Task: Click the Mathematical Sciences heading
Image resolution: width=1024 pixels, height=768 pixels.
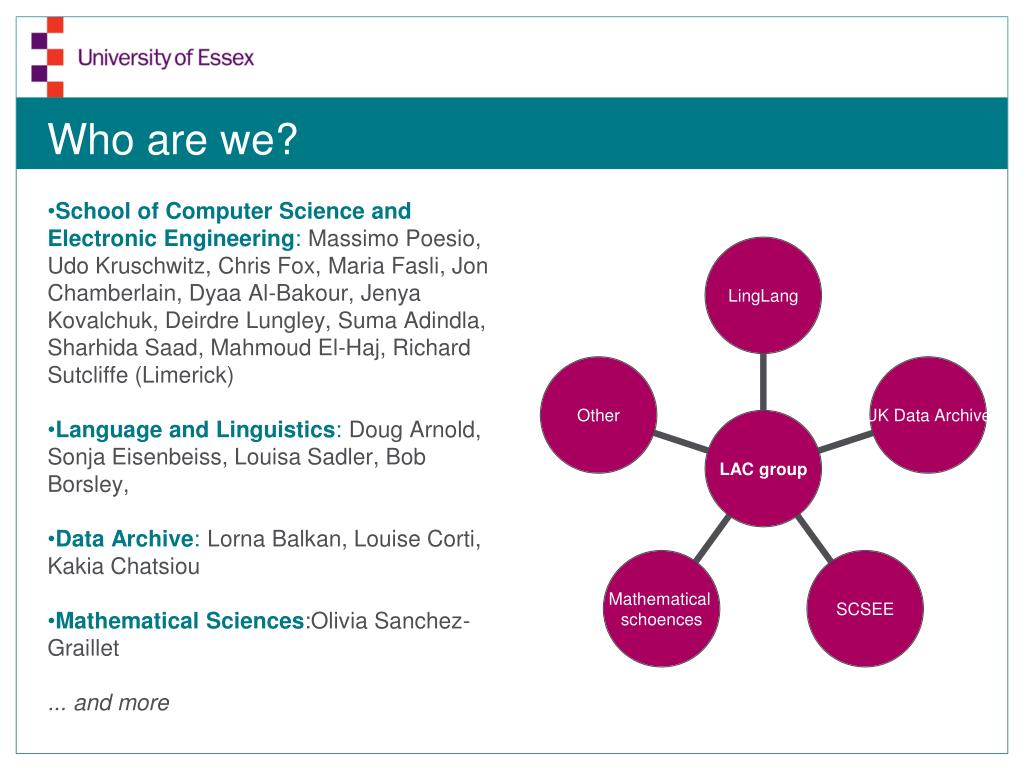Action: (x=178, y=620)
